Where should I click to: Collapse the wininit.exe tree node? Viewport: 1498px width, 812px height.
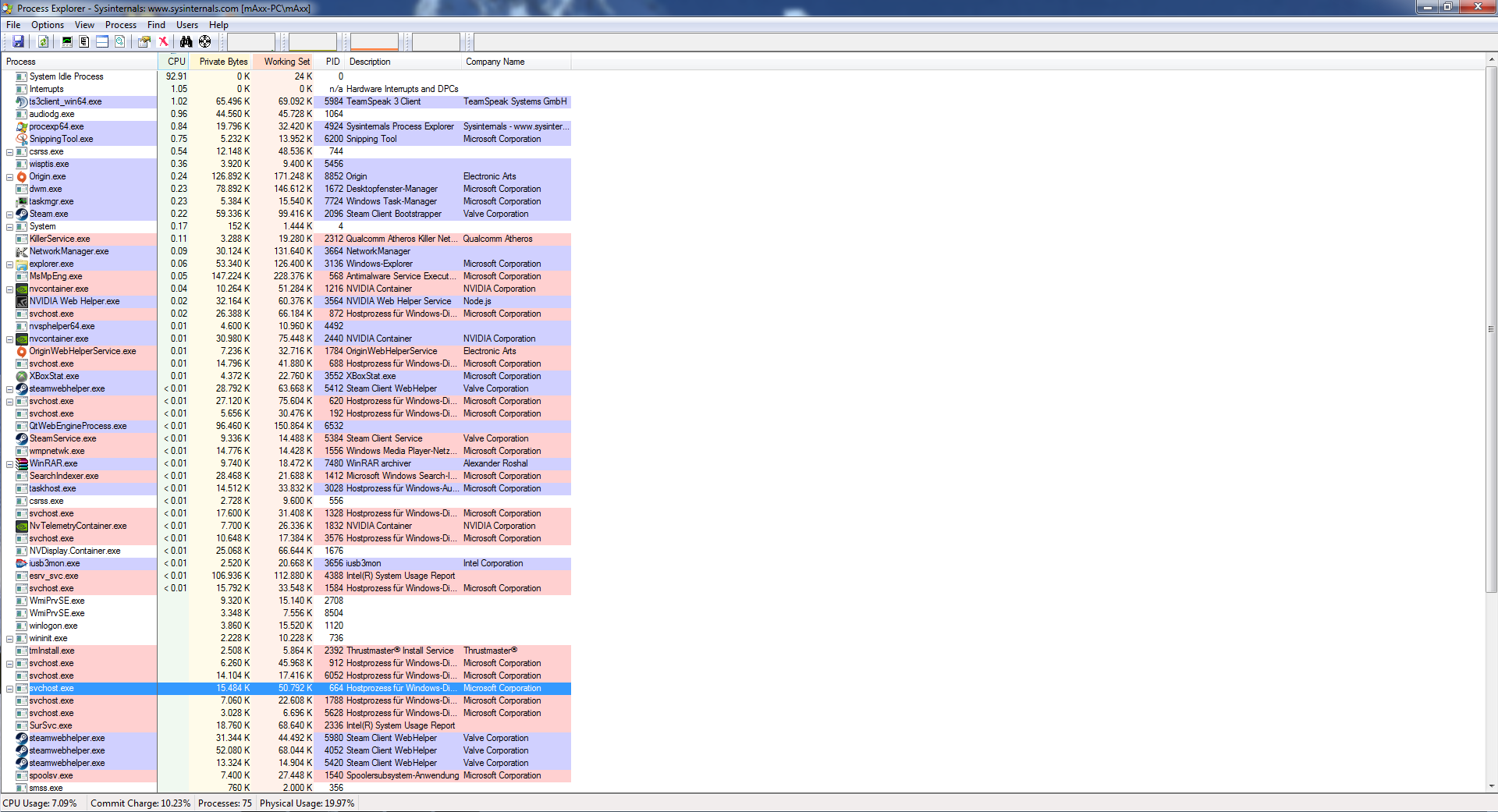point(9,639)
